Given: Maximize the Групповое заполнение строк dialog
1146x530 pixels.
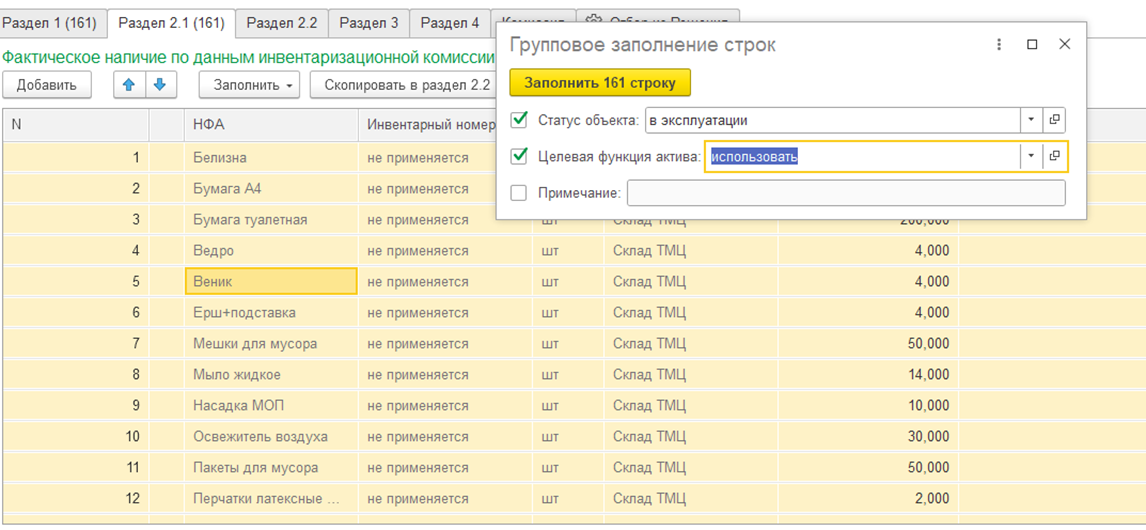Looking at the screenshot, I should click(x=1032, y=45).
